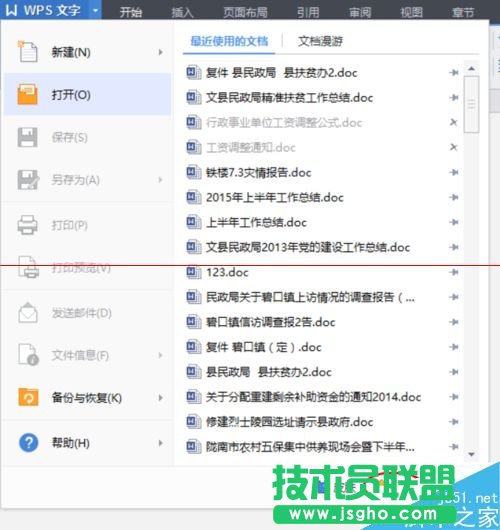Click the scroll down arrow of recent list
The width and height of the screenshot is (500, 530).
471,455
